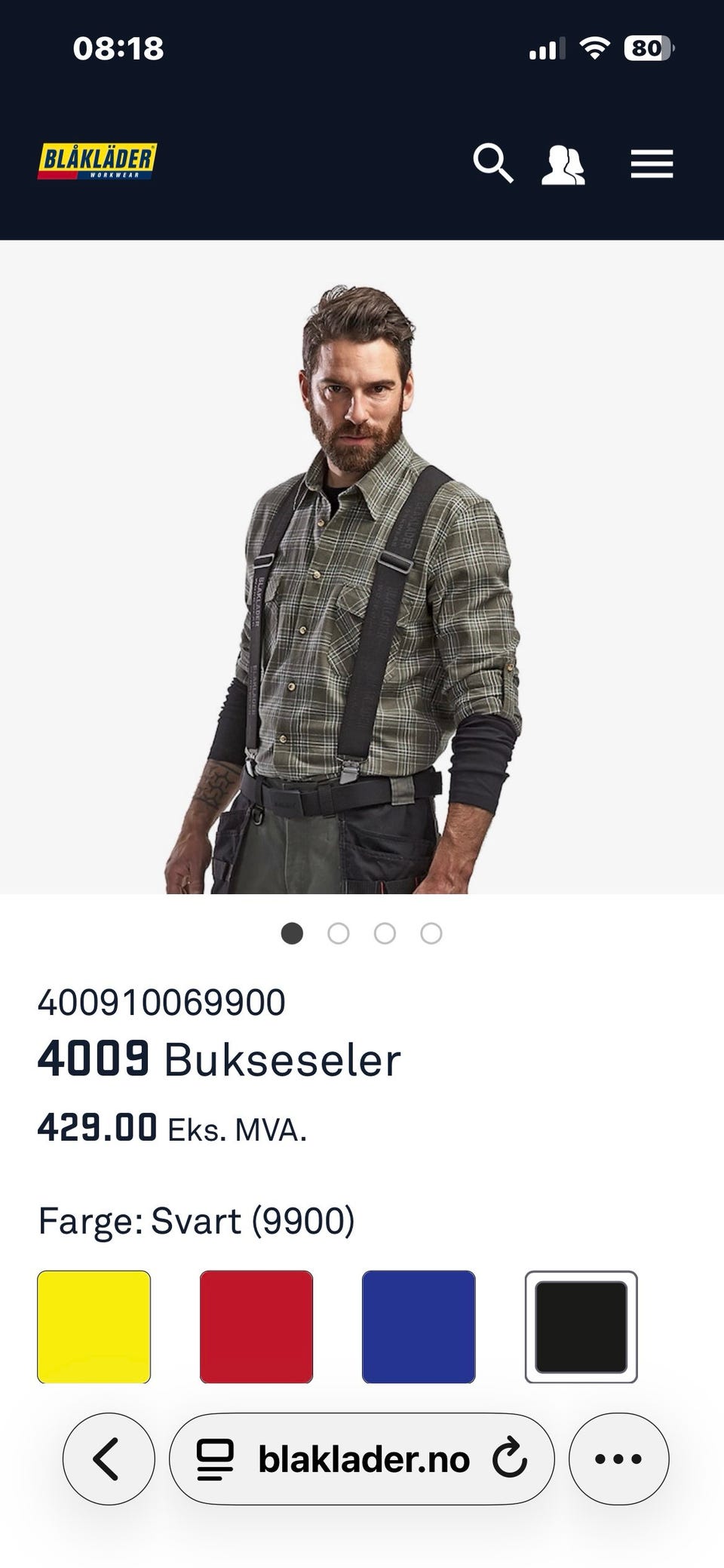Open the browser three-dots more menu

pyautogui.click(x=618, y=1459)
